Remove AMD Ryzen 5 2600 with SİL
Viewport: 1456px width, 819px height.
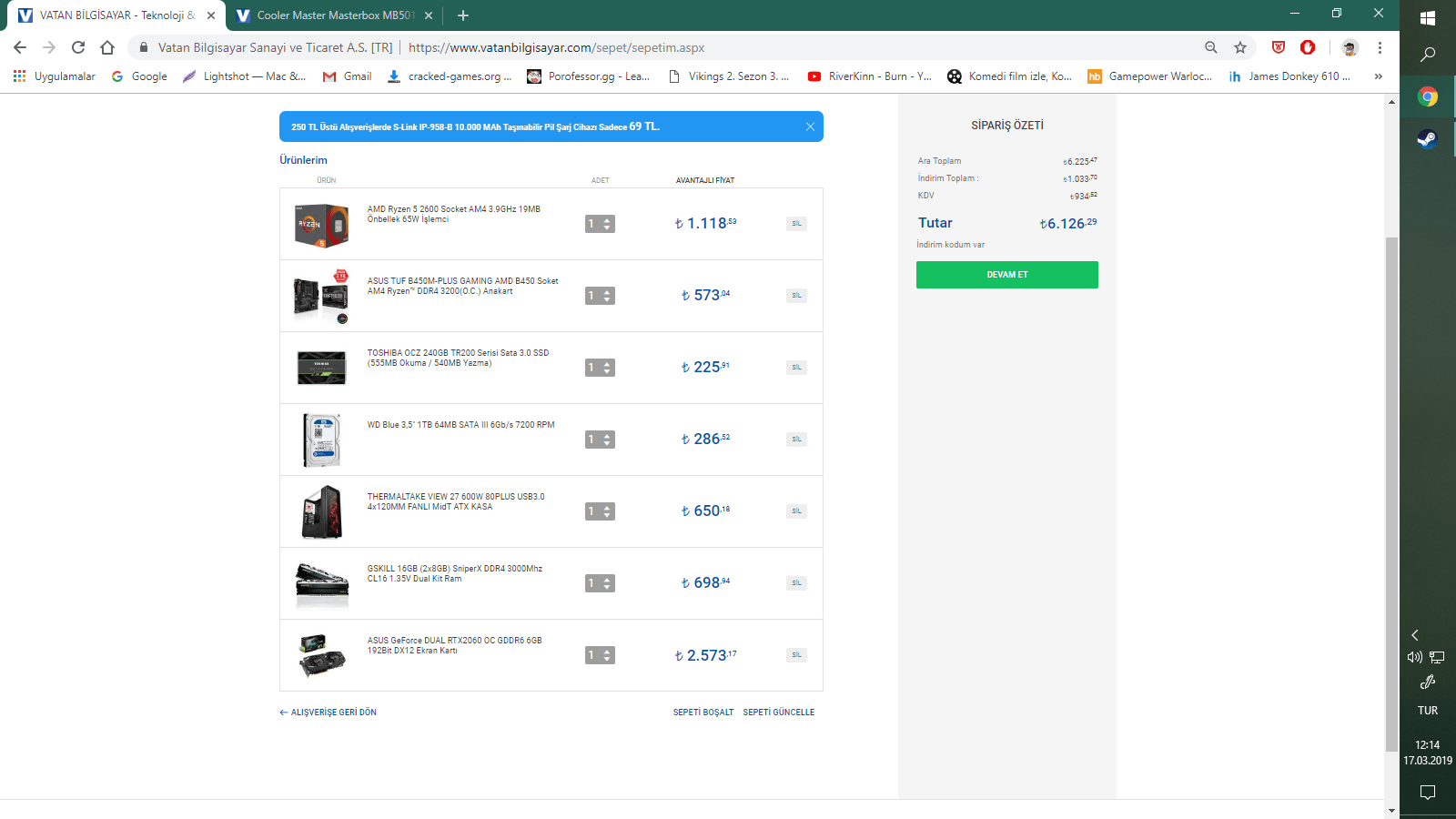[x=796, y=224]
